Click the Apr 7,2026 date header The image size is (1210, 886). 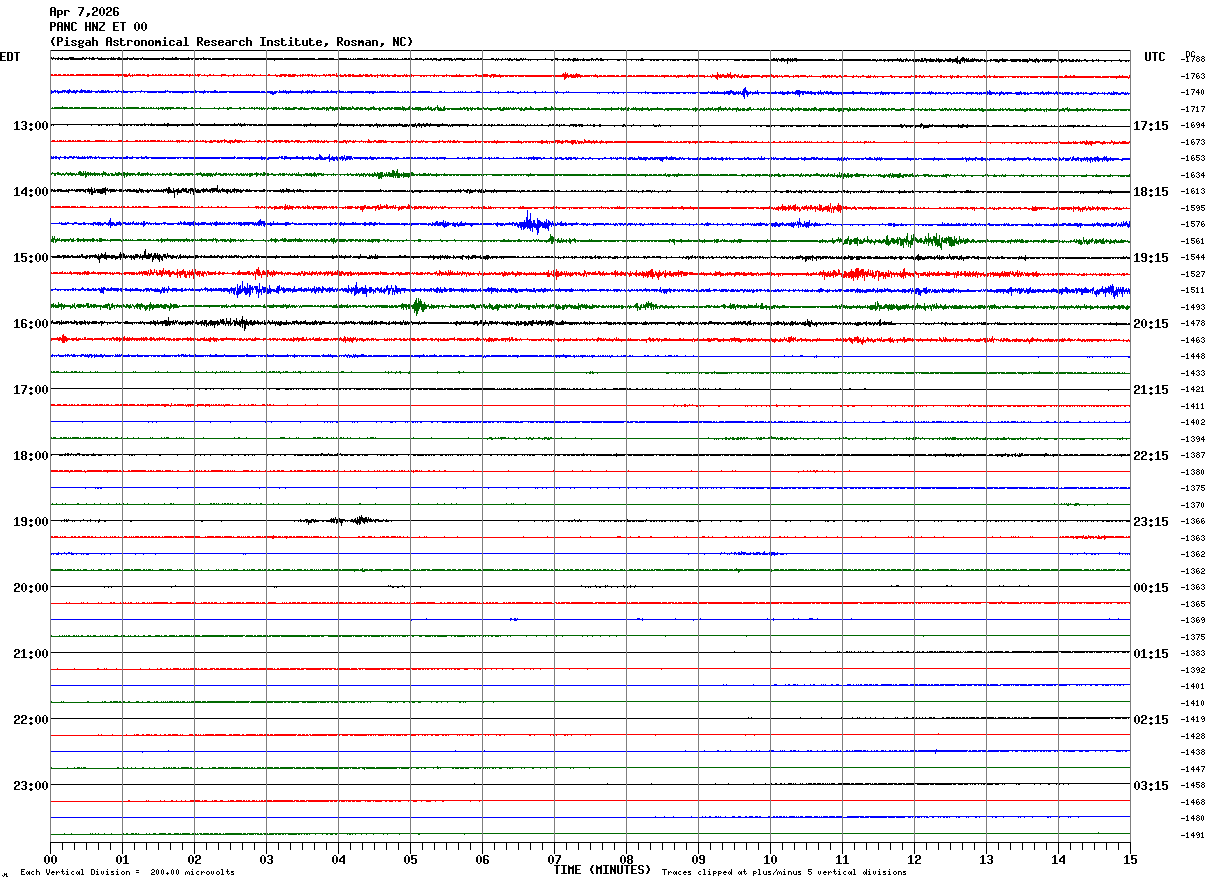pos(84,12)
